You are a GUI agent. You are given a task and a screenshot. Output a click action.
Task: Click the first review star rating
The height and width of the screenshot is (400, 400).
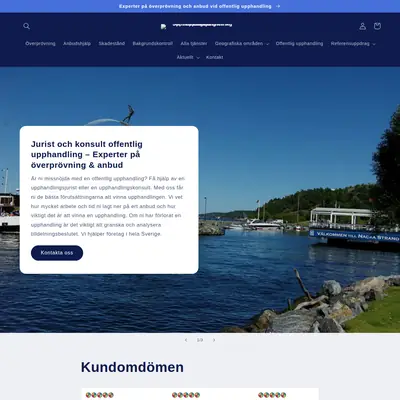pos(100,395)
